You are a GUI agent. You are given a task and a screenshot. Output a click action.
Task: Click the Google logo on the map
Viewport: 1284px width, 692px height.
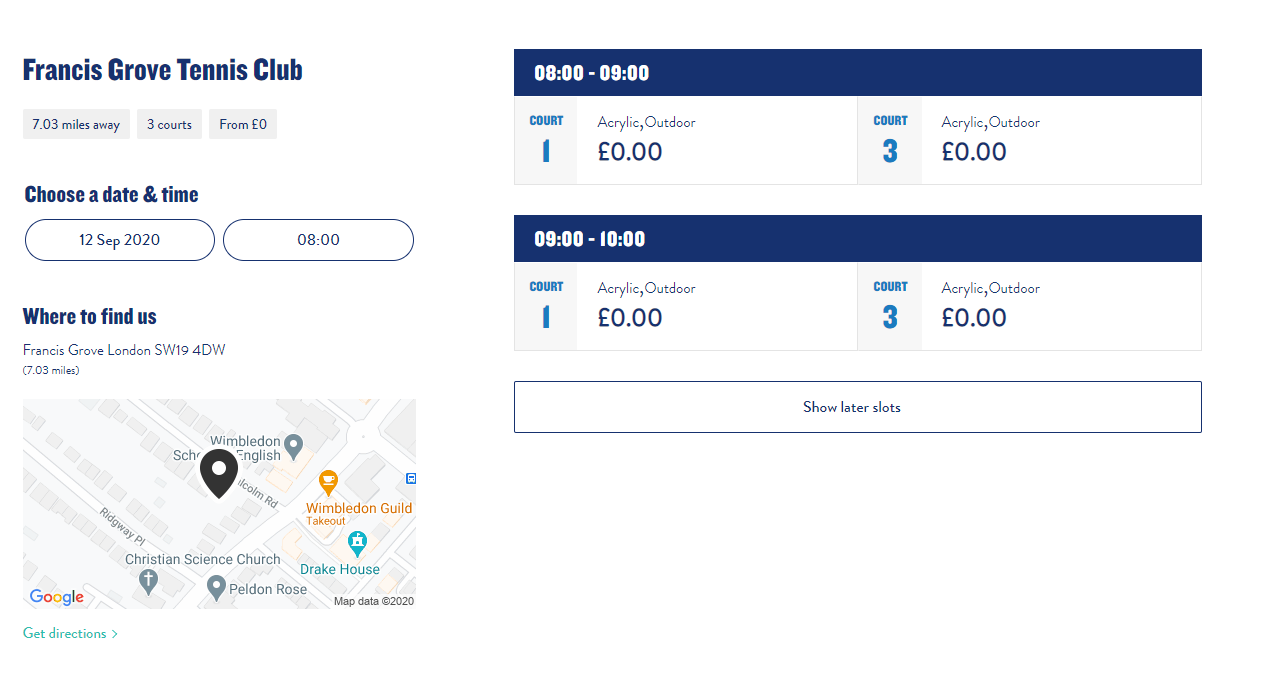point(57,597)
